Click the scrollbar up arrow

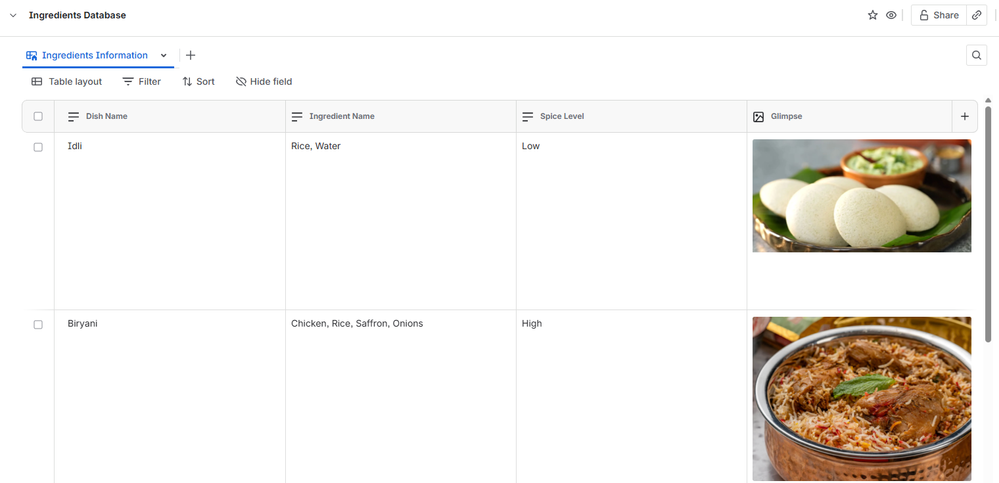tap(988, 101)
